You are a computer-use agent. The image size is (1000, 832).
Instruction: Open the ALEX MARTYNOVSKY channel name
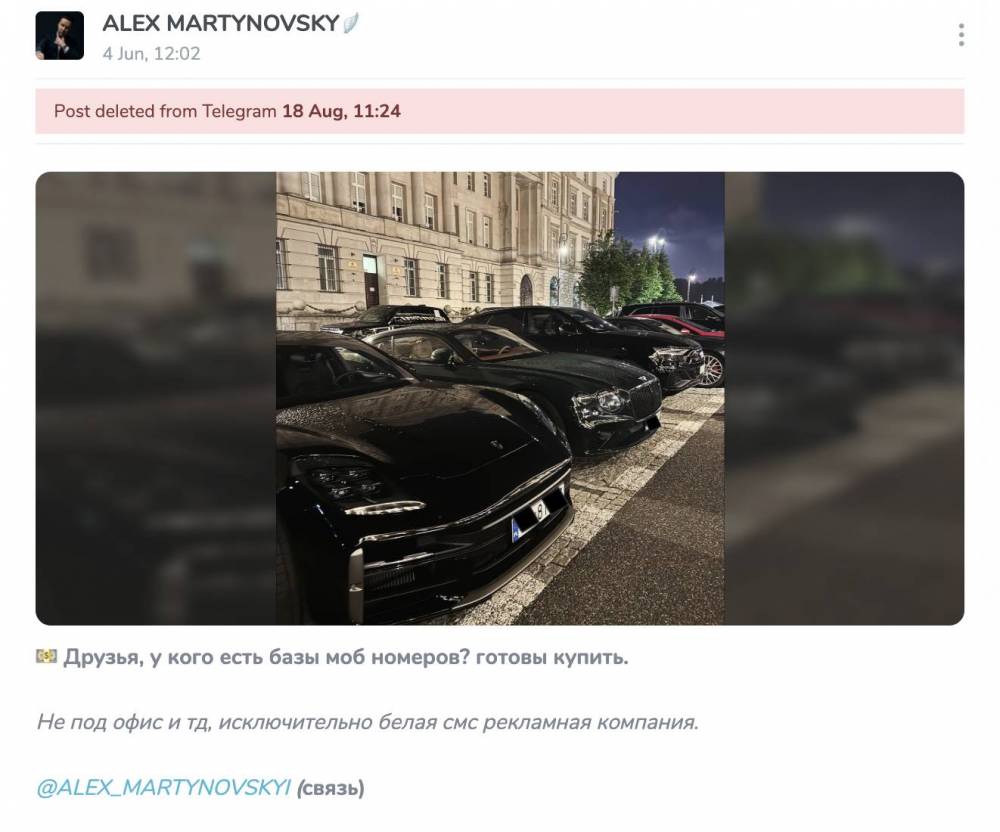pos(221,24)
